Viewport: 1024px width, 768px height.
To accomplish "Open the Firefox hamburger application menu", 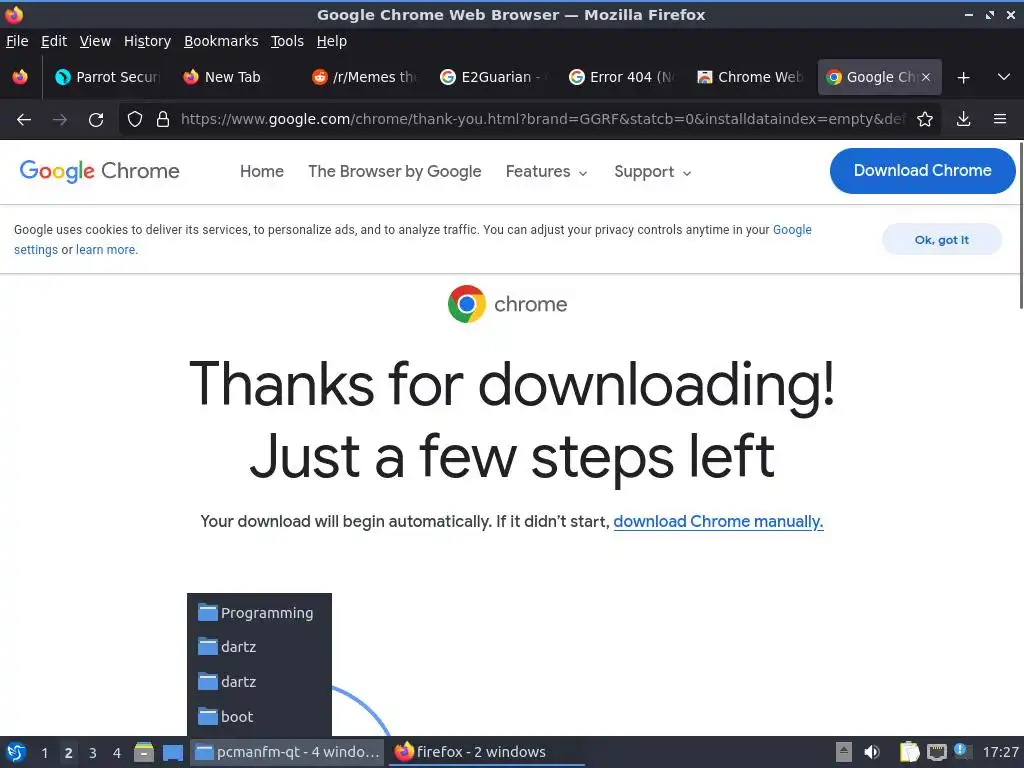I will (x=1000, y=120).
